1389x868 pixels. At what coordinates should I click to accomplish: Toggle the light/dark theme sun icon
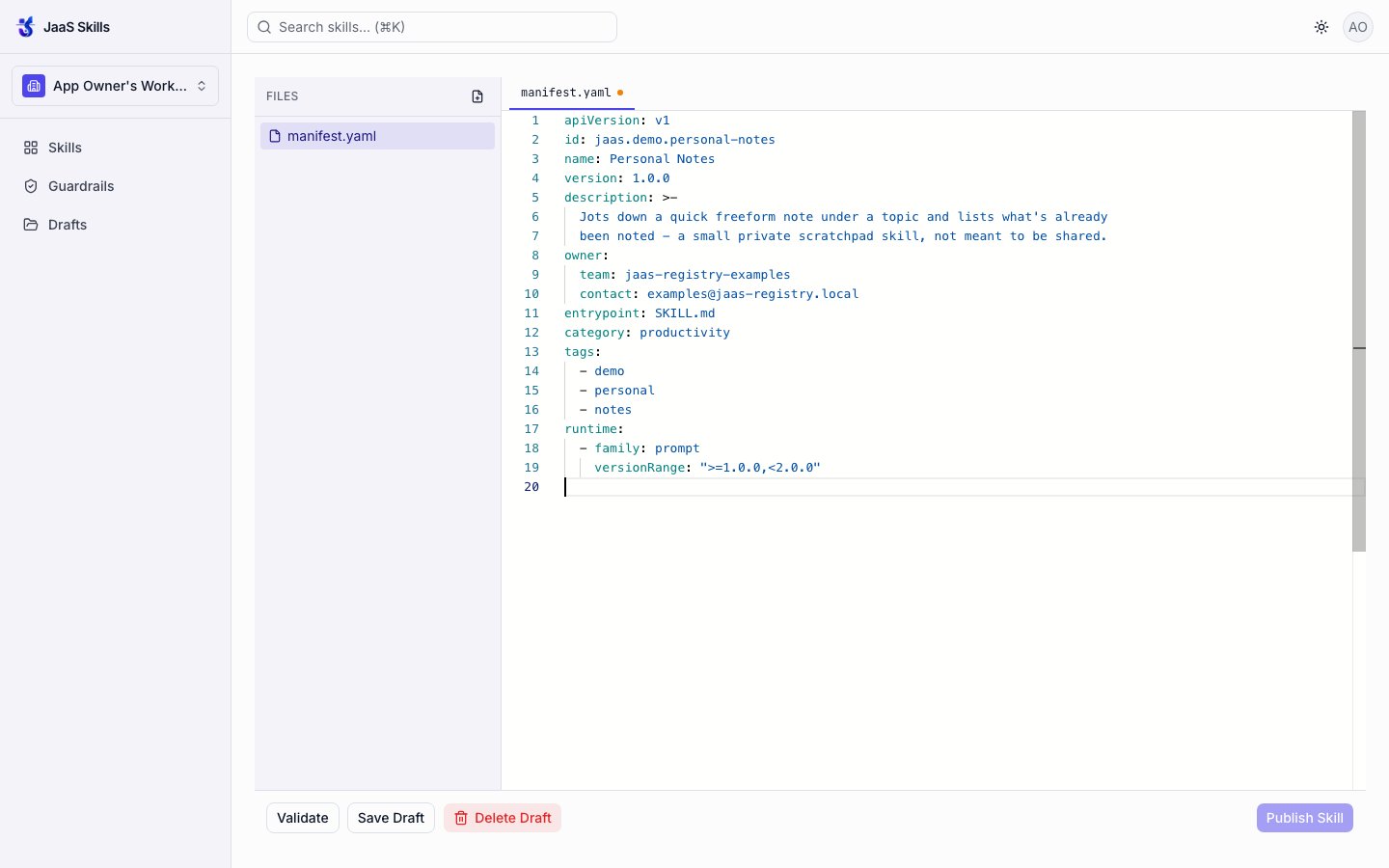point(1321,27)
